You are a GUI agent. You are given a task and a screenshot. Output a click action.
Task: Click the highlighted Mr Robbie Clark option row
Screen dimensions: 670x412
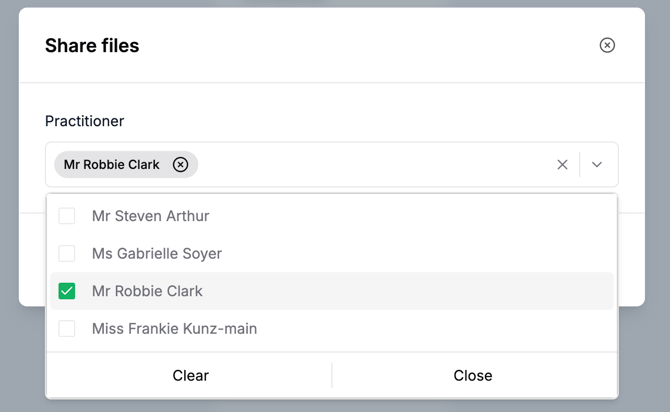(x=332, y=291)
